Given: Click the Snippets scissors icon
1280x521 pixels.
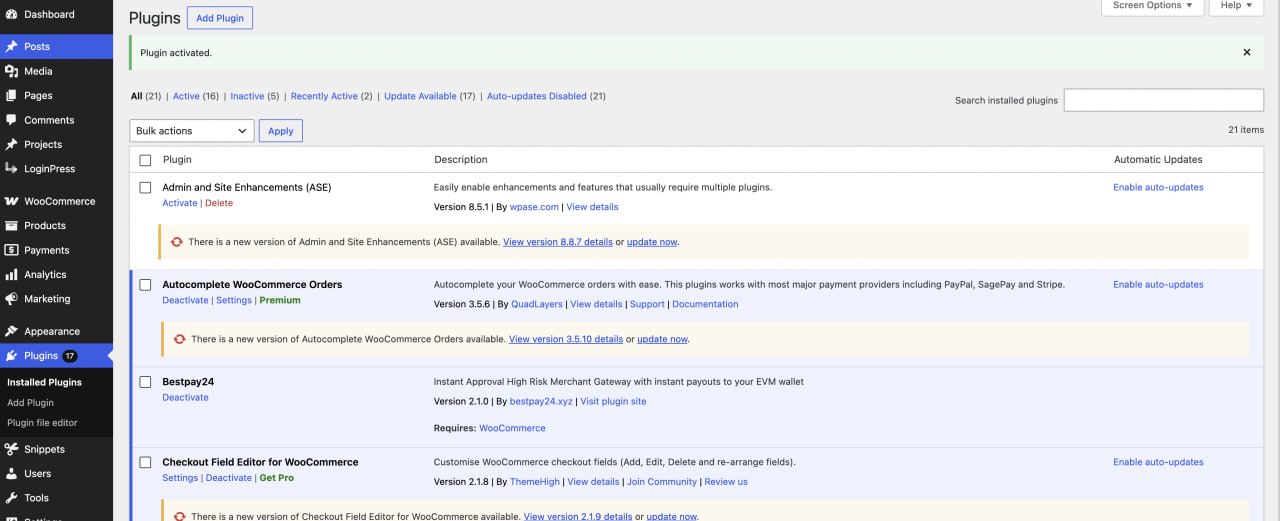Looking at the screenshot, I should pos(11,449).
